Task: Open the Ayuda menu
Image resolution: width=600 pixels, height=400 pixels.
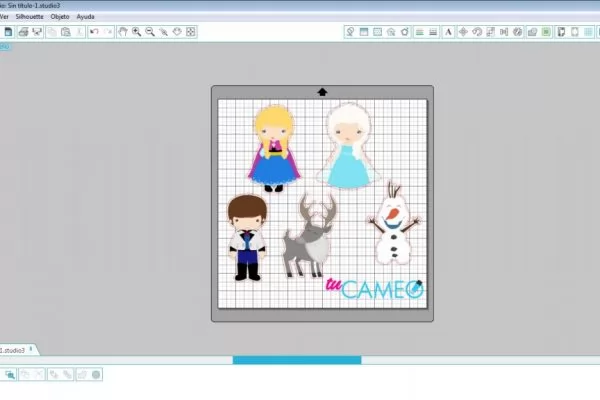Action: tap(85, 17)
